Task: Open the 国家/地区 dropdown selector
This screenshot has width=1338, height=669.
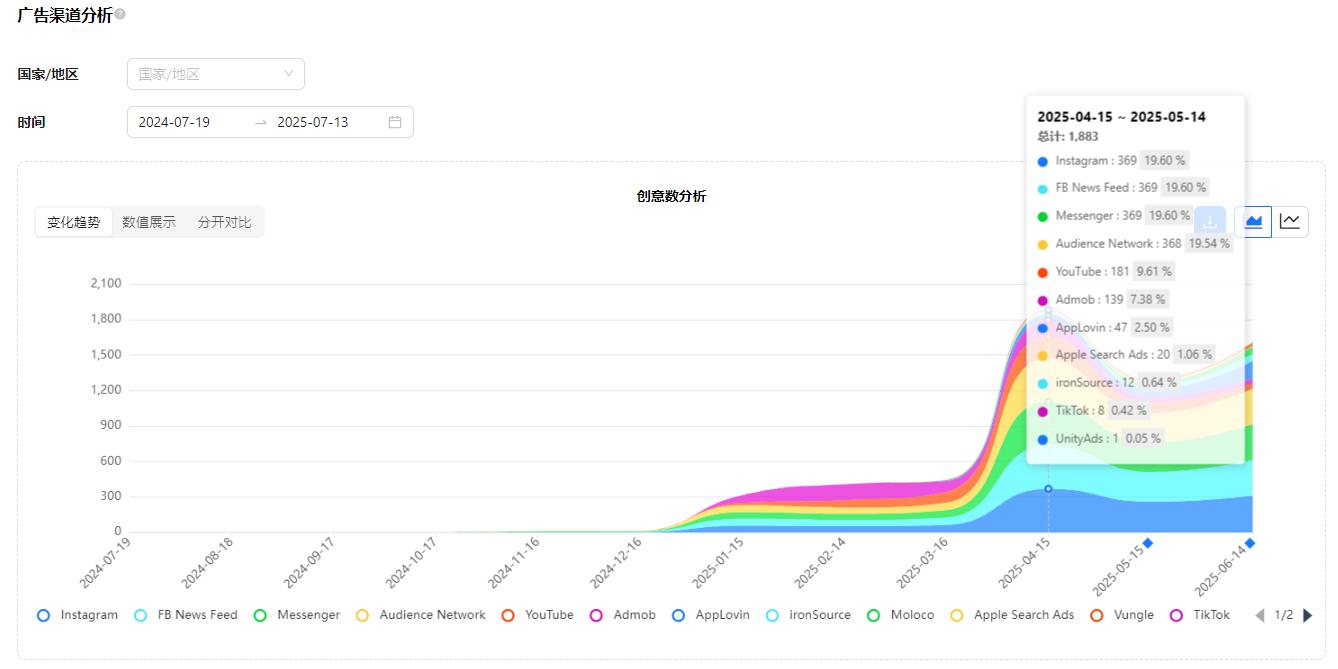Action: 216,74
